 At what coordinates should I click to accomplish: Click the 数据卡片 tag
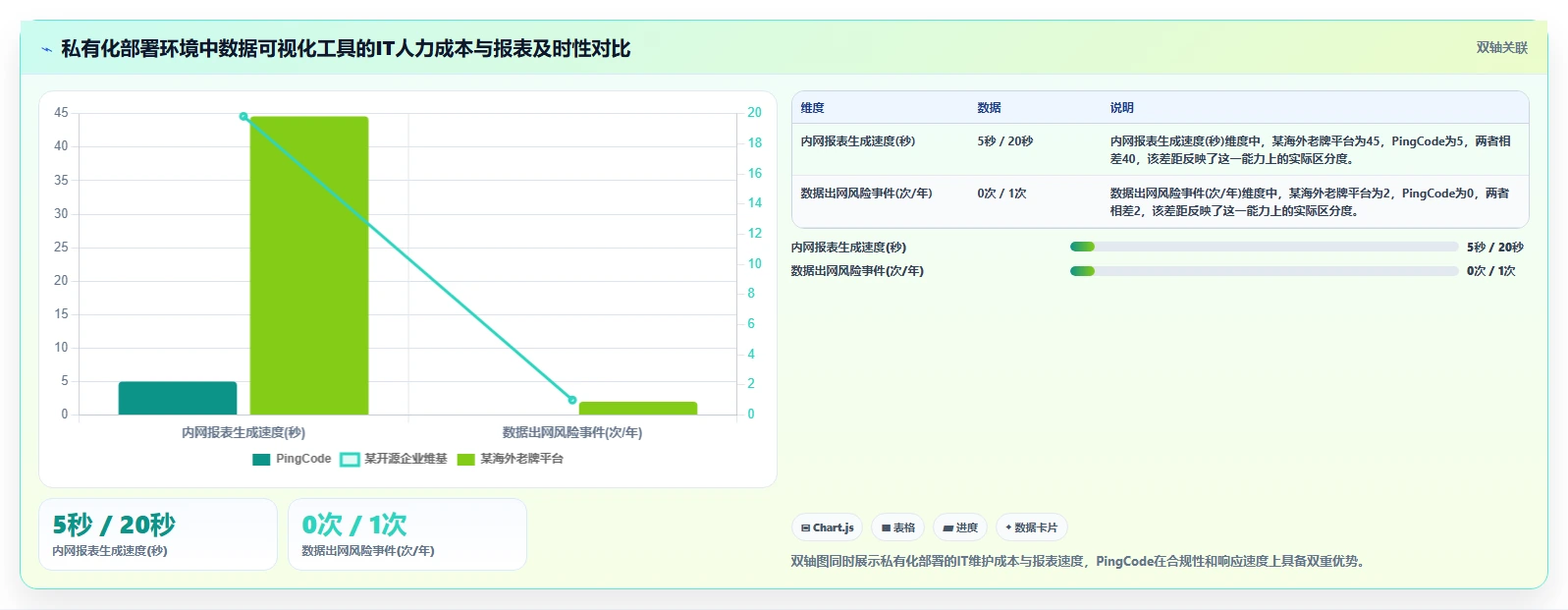[x=1031, y=527]
